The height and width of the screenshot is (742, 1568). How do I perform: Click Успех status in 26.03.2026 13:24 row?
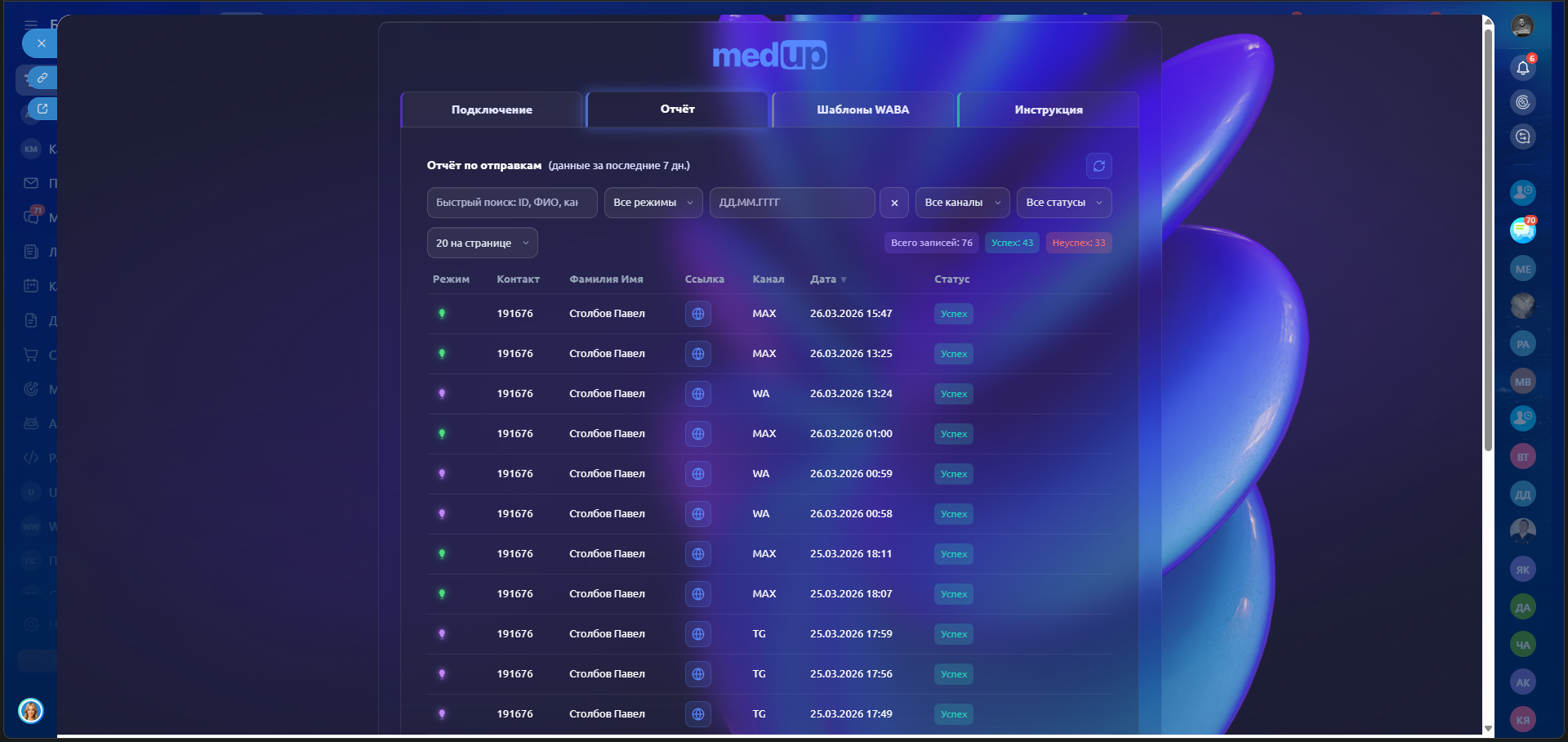[x=954, y=394]
